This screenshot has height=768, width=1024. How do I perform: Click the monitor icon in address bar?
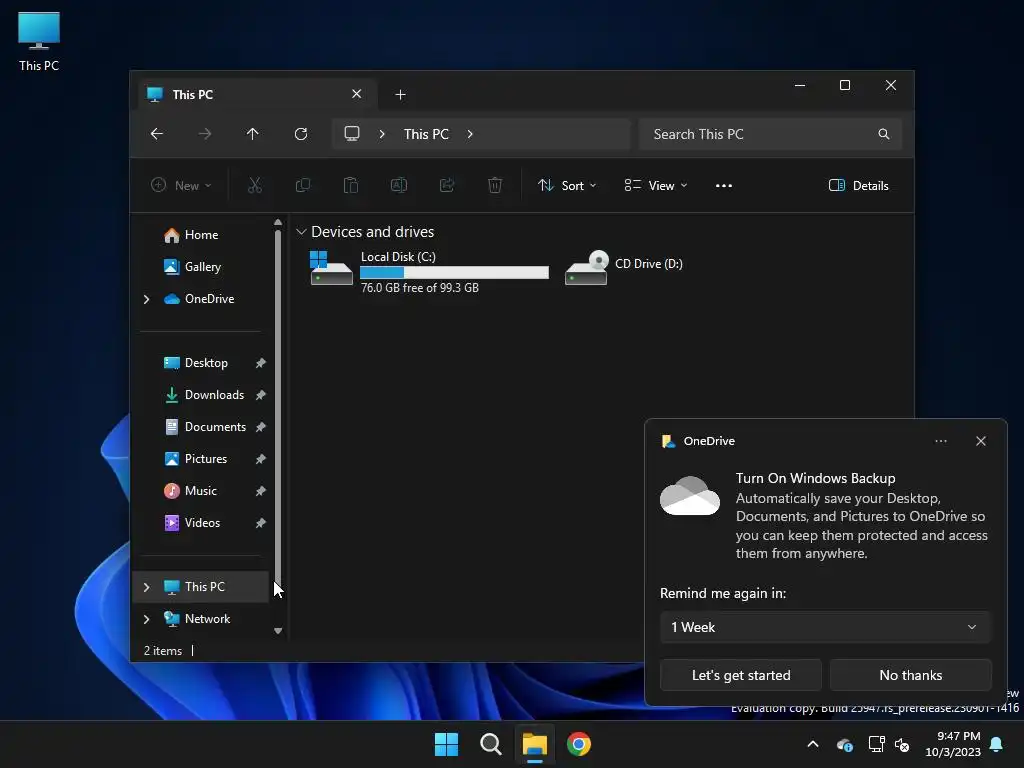point(352,134)
